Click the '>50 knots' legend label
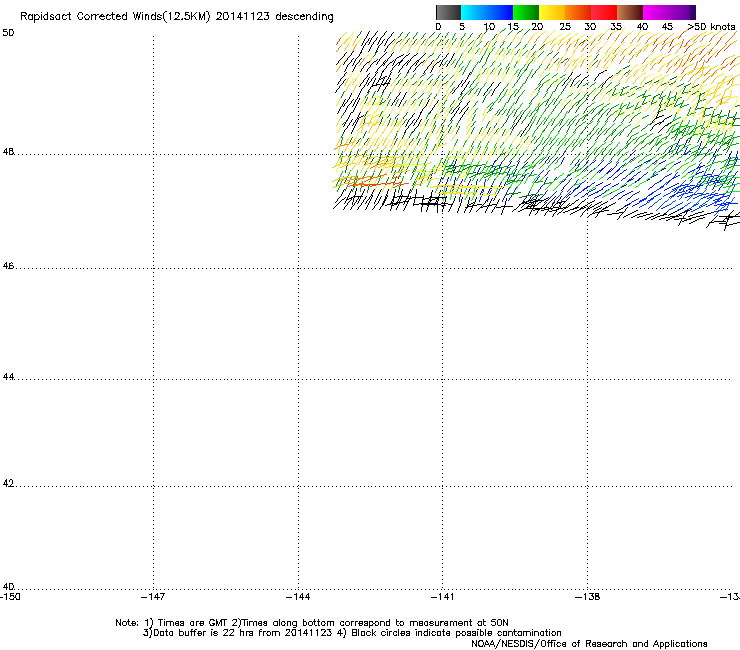The height and width of the screenshot is (650, 740). click(x=712, y=27)
